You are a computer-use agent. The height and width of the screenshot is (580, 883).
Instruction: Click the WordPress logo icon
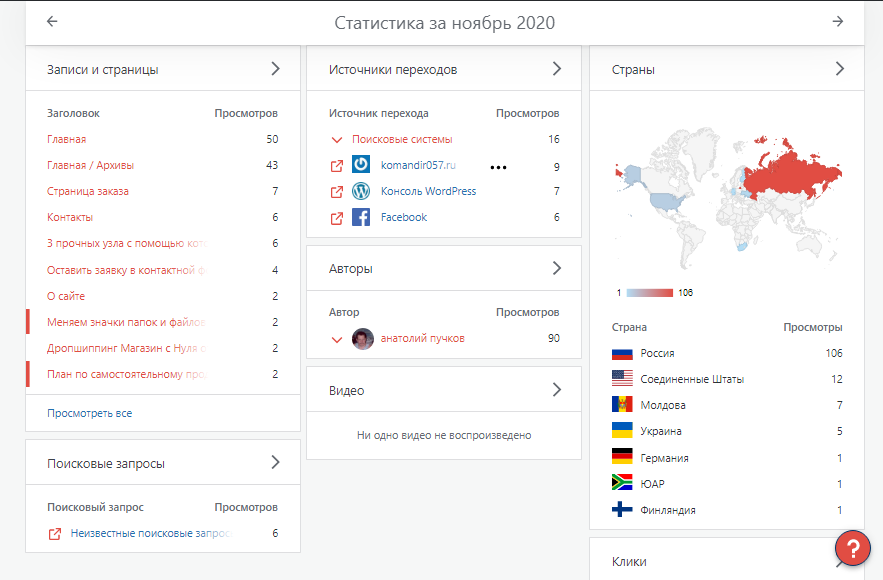[361, 191]
